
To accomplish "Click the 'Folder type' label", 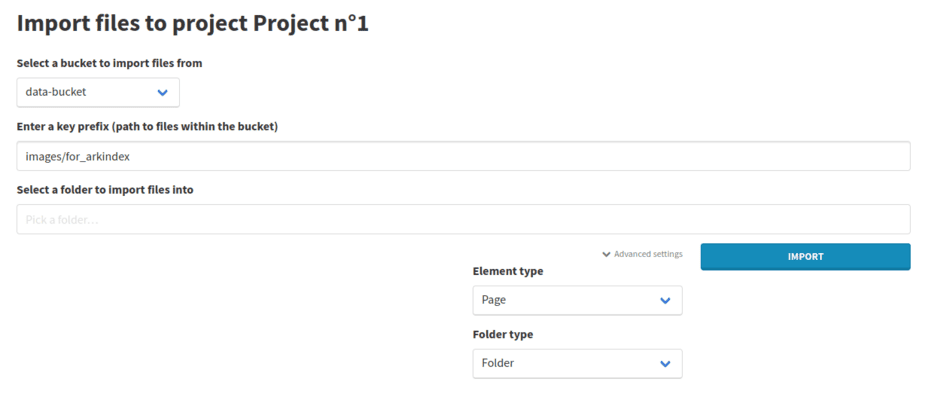I will (502, 334).
